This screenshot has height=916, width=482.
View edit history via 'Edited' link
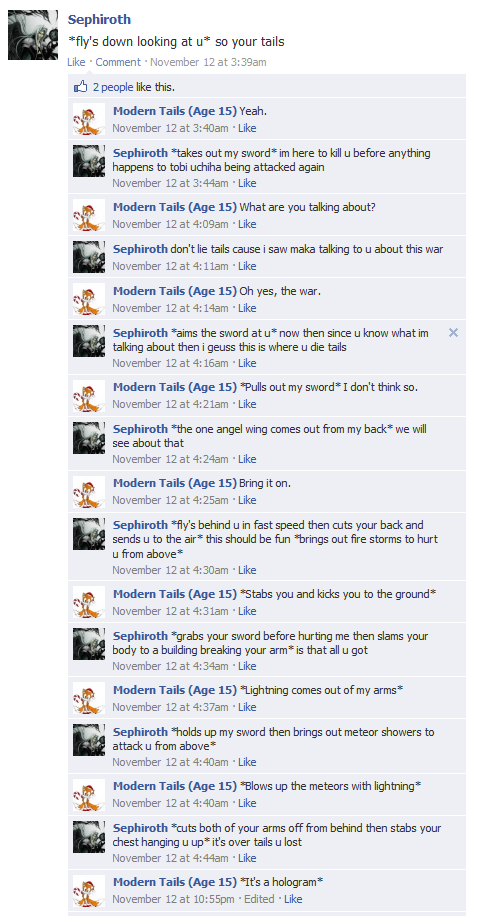click(x=259, y=899)
